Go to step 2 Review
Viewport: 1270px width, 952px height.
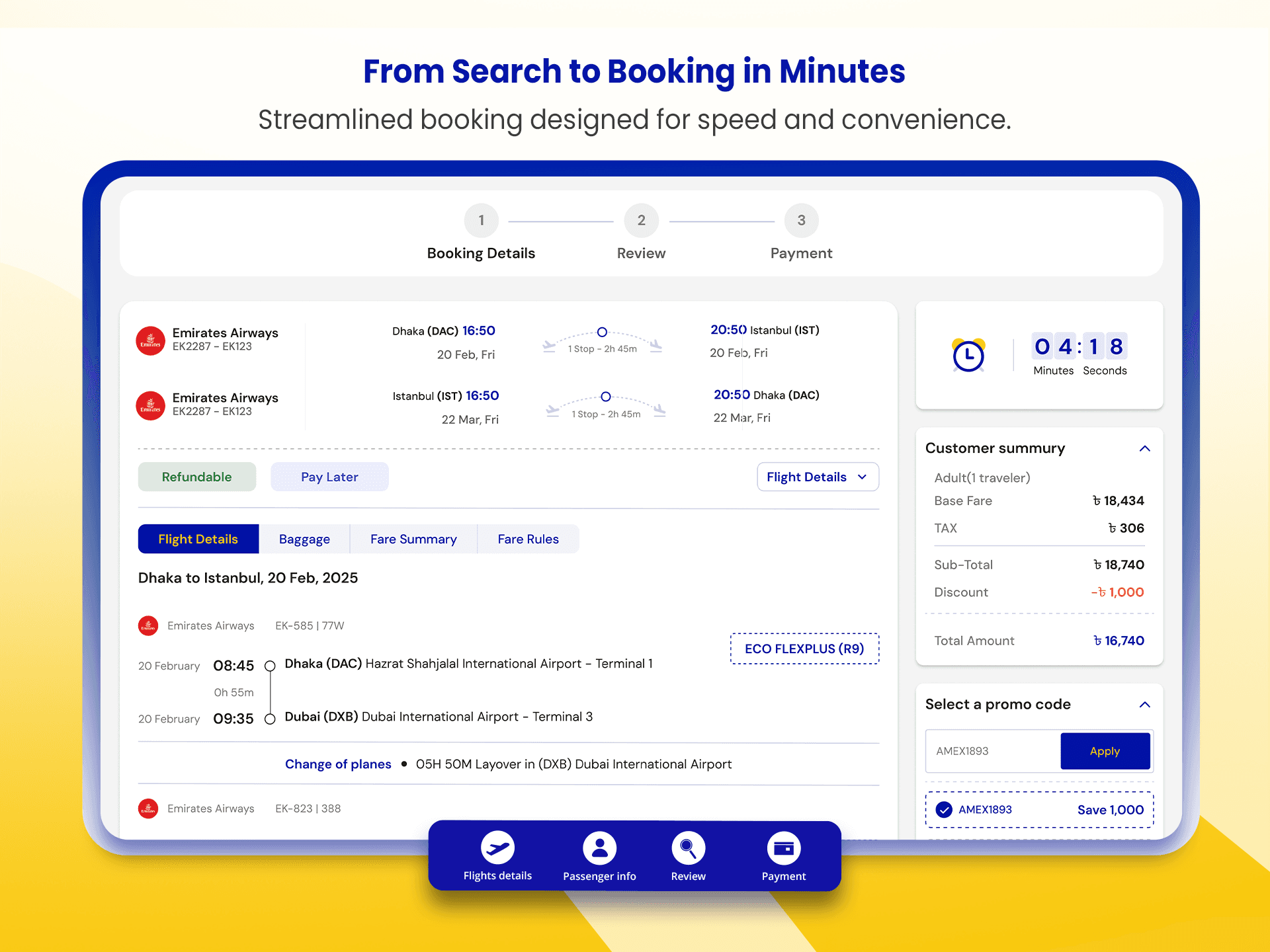[x=641, y=231]
